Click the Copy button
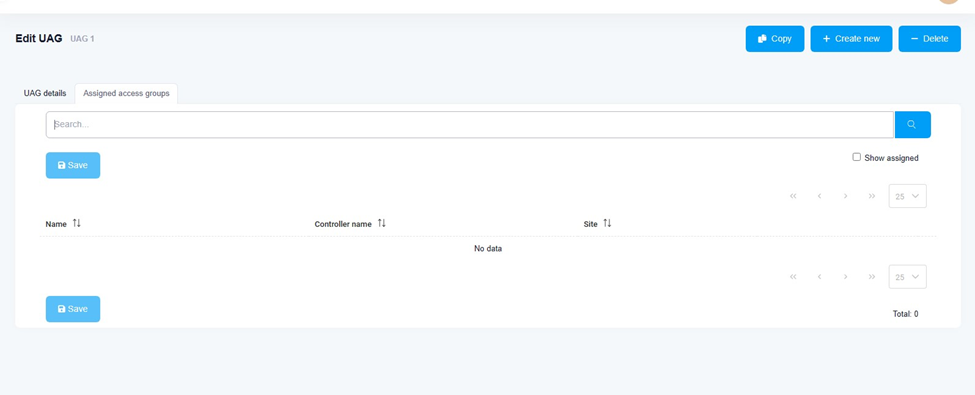Image resolution: width=975 pixels, height=395 pixels. [x=775, y=39]
